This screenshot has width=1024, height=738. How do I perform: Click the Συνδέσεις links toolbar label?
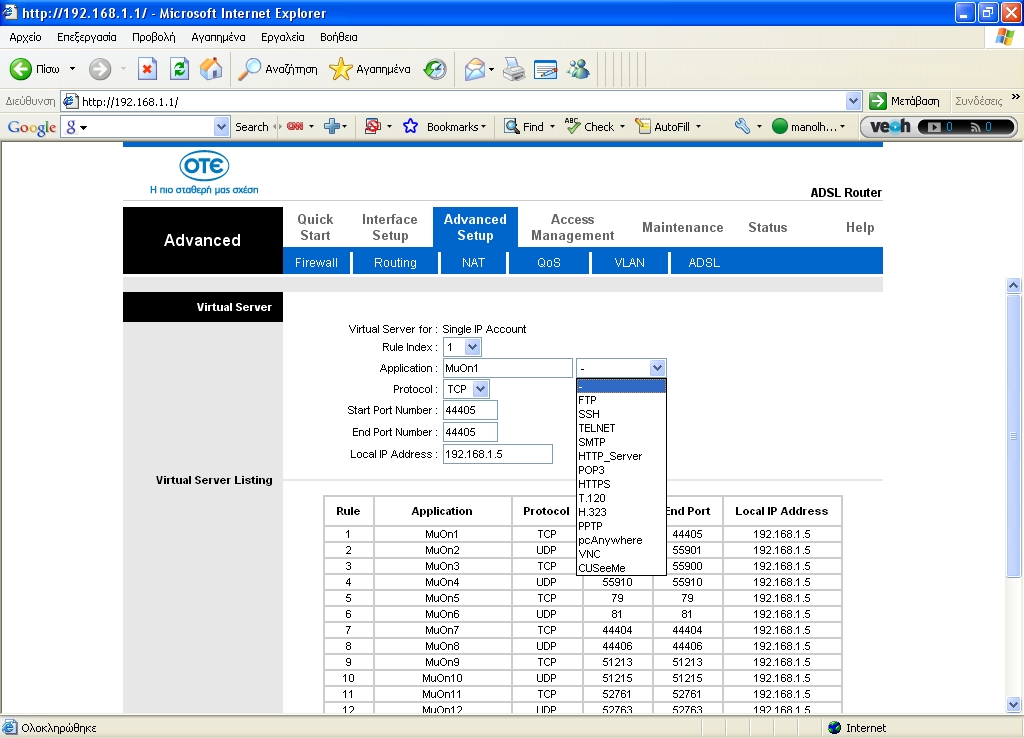[x=978, y=101]
